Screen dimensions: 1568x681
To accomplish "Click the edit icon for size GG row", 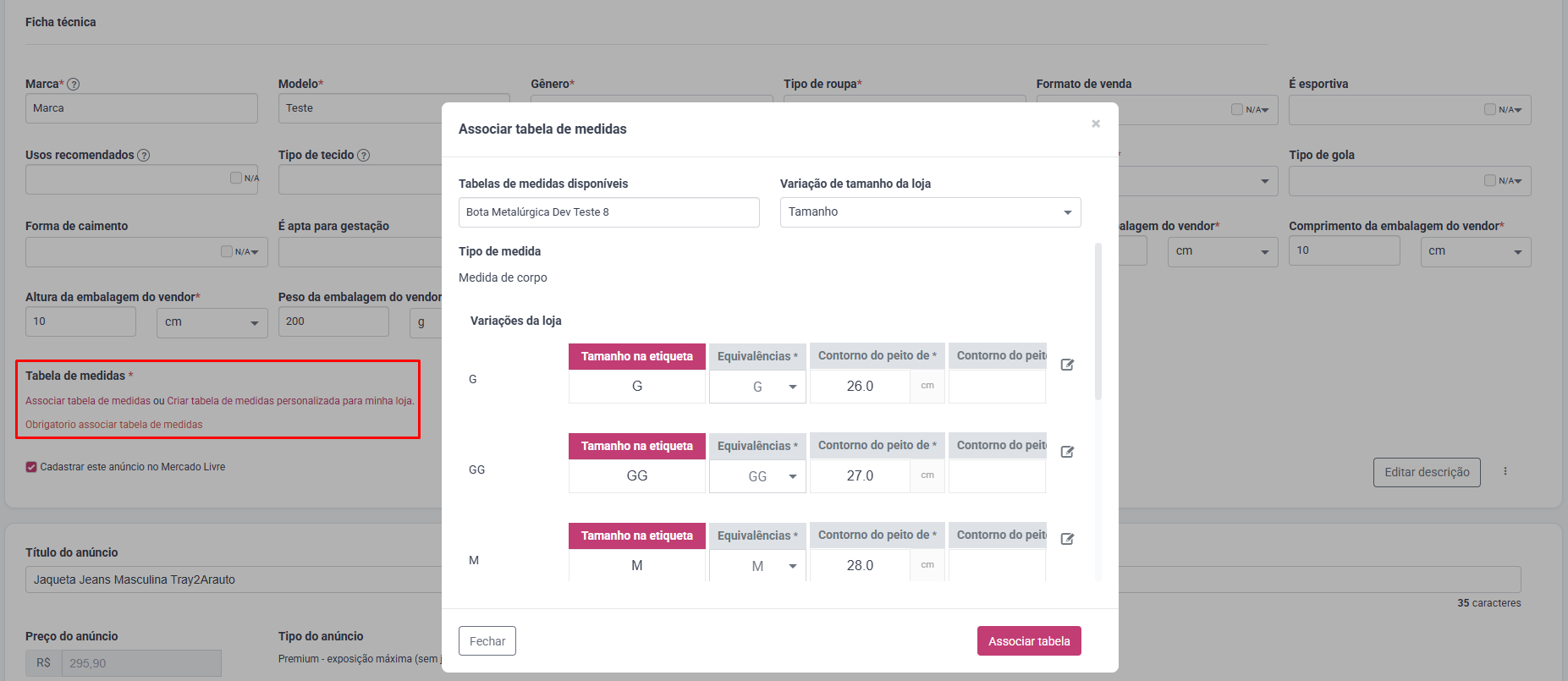I will coord(1067,452).
